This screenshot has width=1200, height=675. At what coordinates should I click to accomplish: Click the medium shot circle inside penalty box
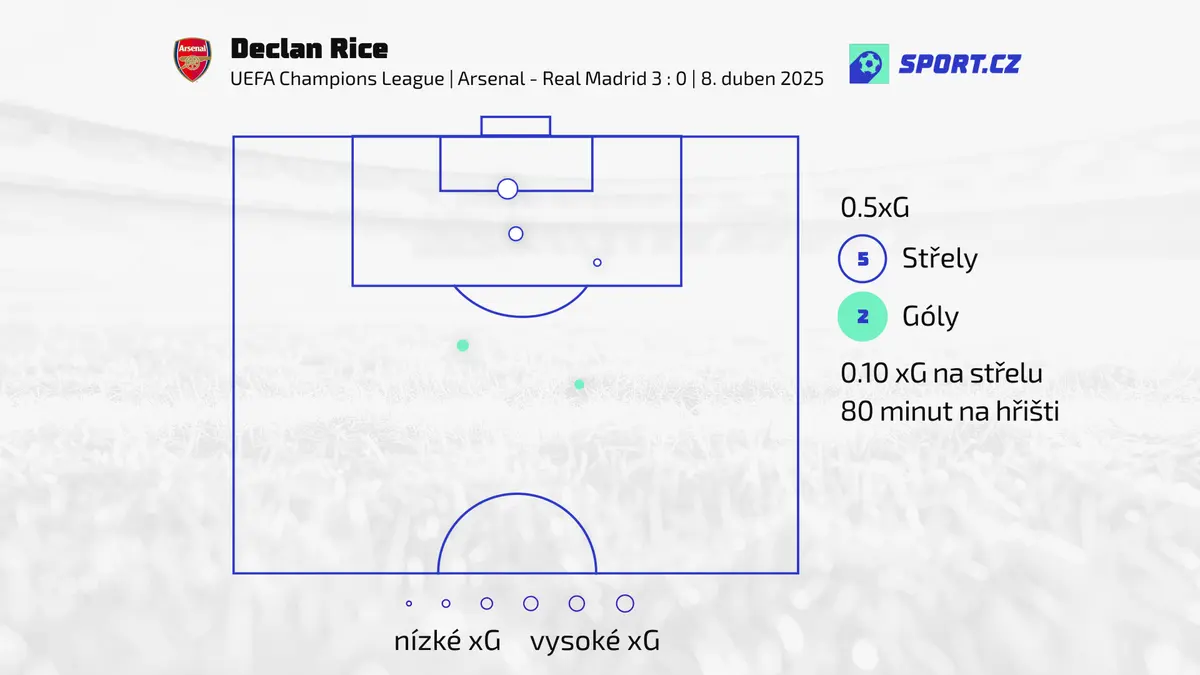coord(516,234)
